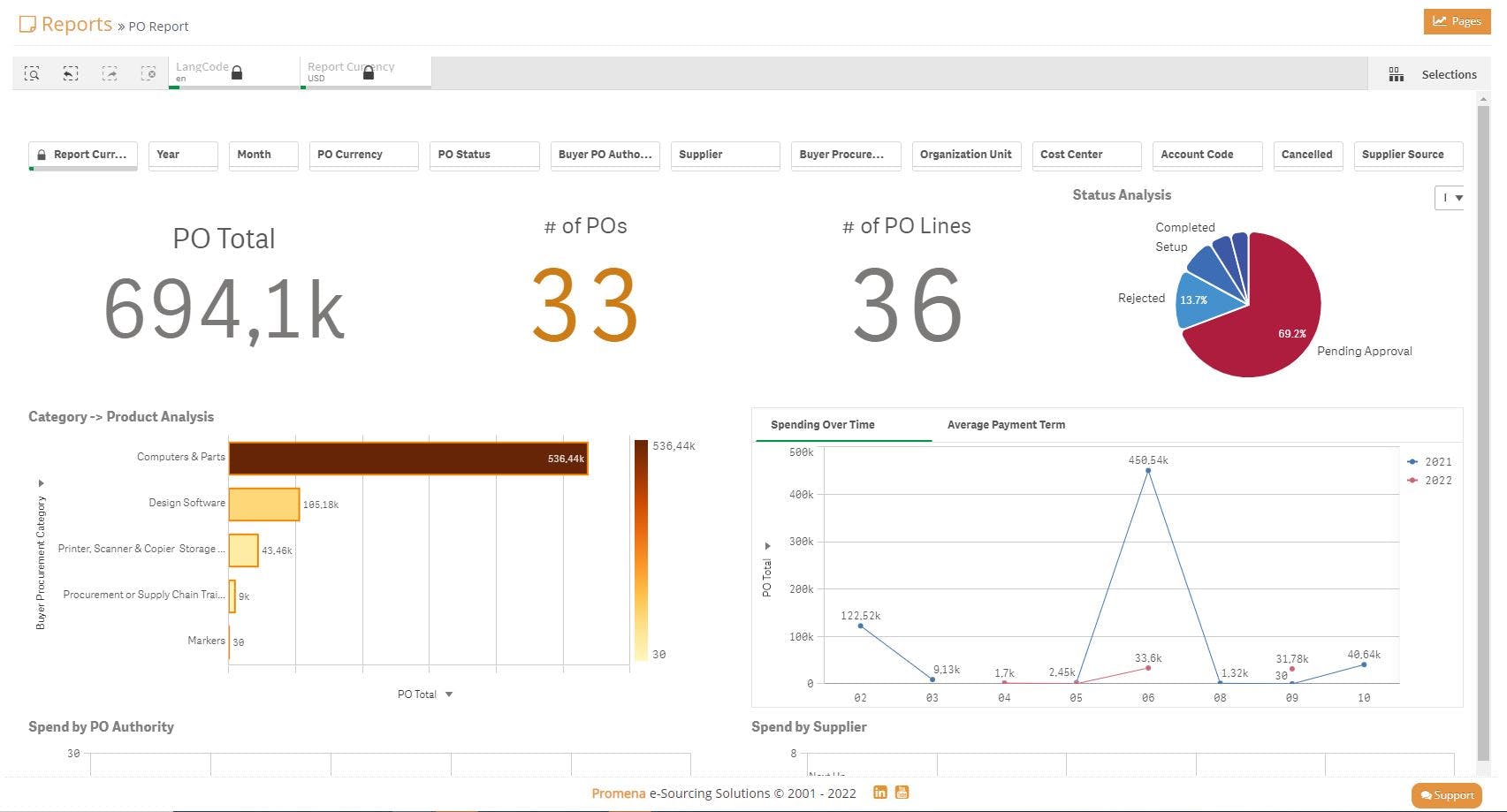Select the Procurement or Supply Chain bar
The width and height of the screenshot is (1507, 812).
pos(232,596)
